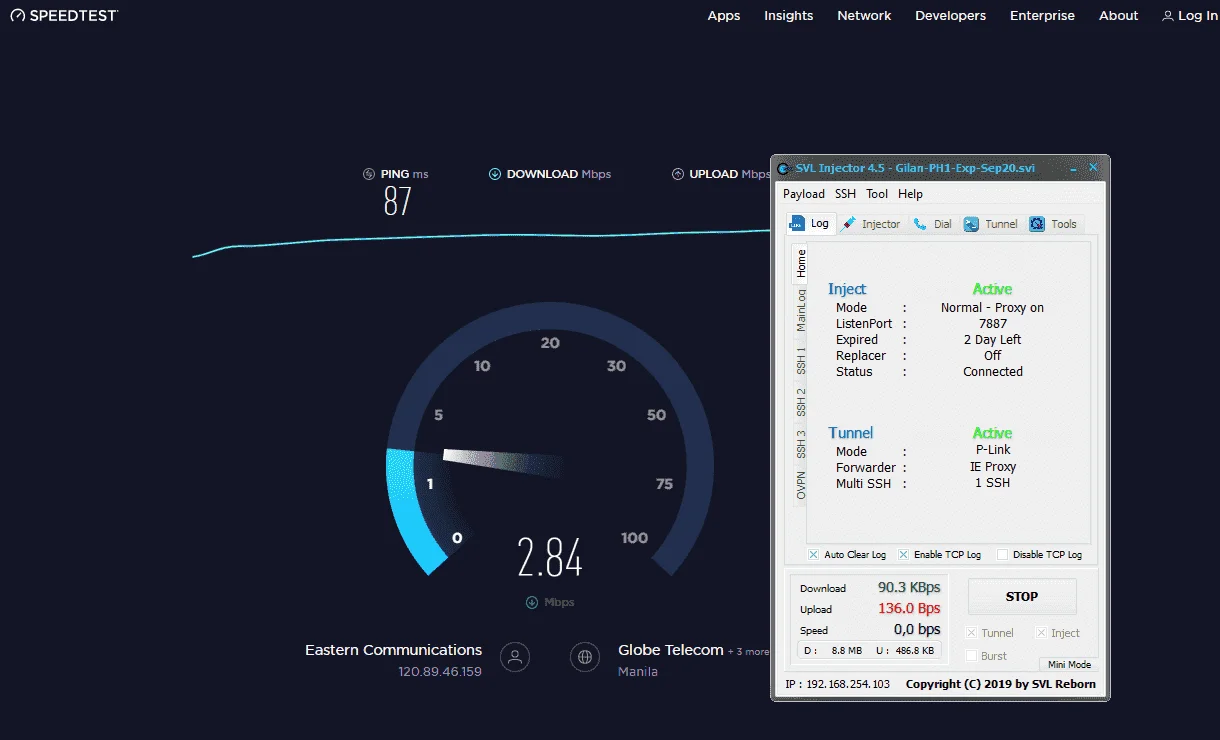Click the 'Normal - Proxy on' mode value
Screen dimensions: 1220x740
click(x=992, y=308)
